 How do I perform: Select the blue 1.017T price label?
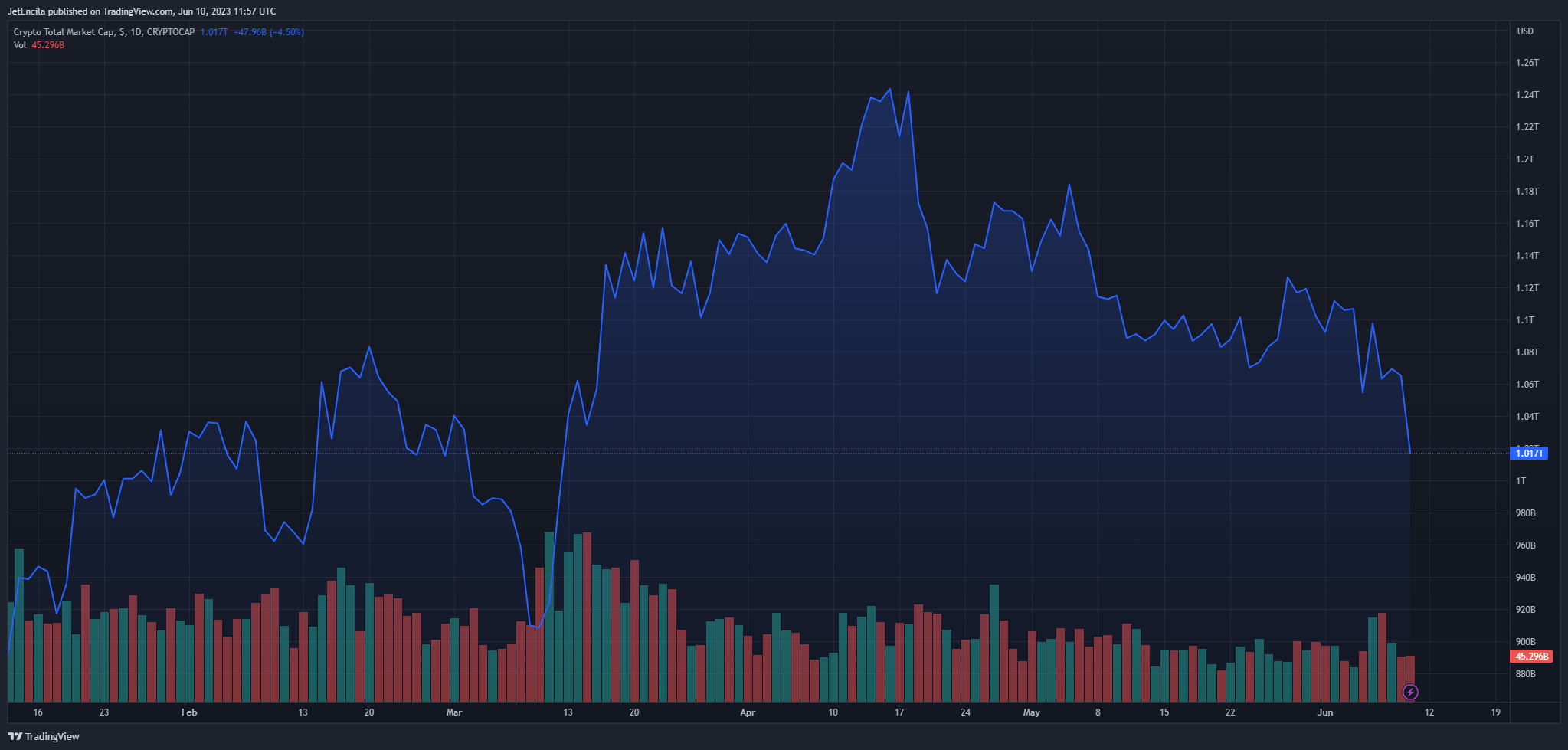(x=1529, y=453)
